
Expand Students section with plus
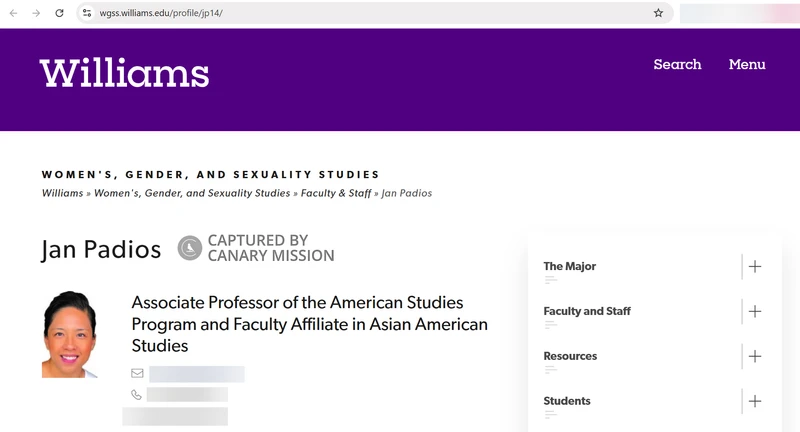(755, 401)
